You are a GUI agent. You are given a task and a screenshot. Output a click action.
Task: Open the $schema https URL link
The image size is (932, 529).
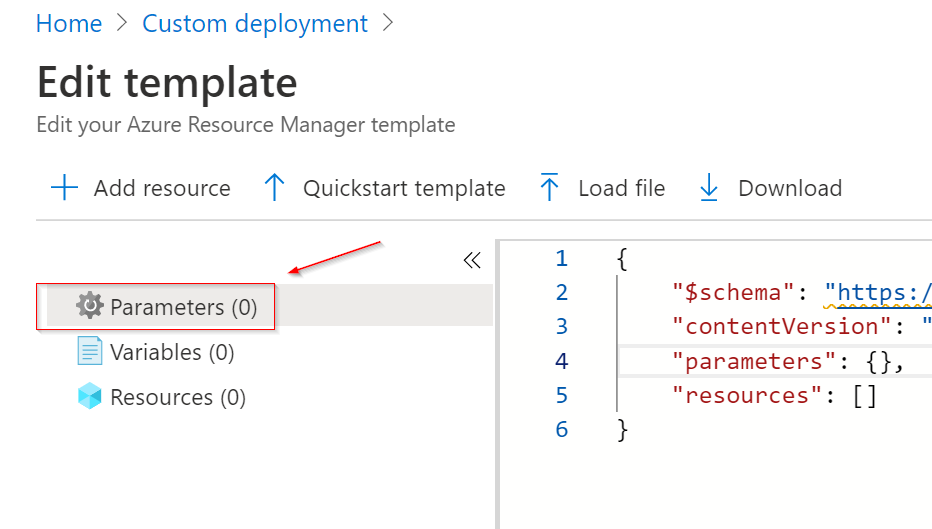tap(878, 292)
